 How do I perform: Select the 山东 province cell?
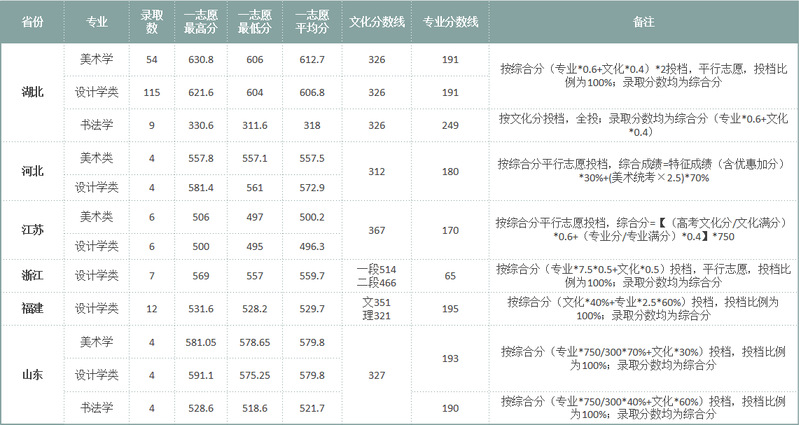[x=32, y=375]
